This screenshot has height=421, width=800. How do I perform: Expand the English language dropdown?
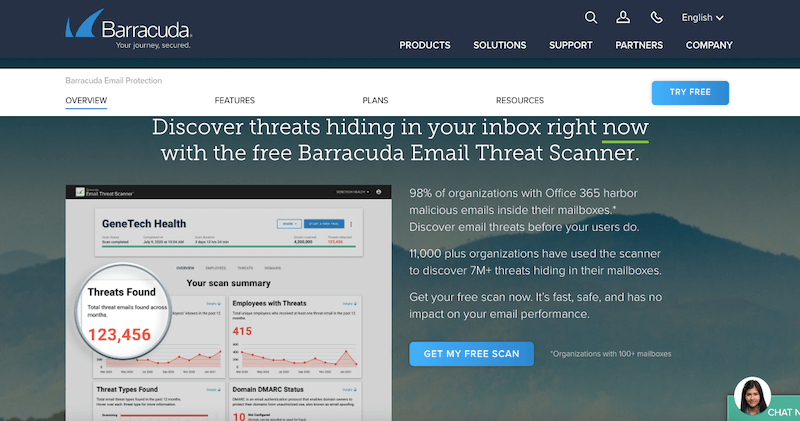coord(703,18)
